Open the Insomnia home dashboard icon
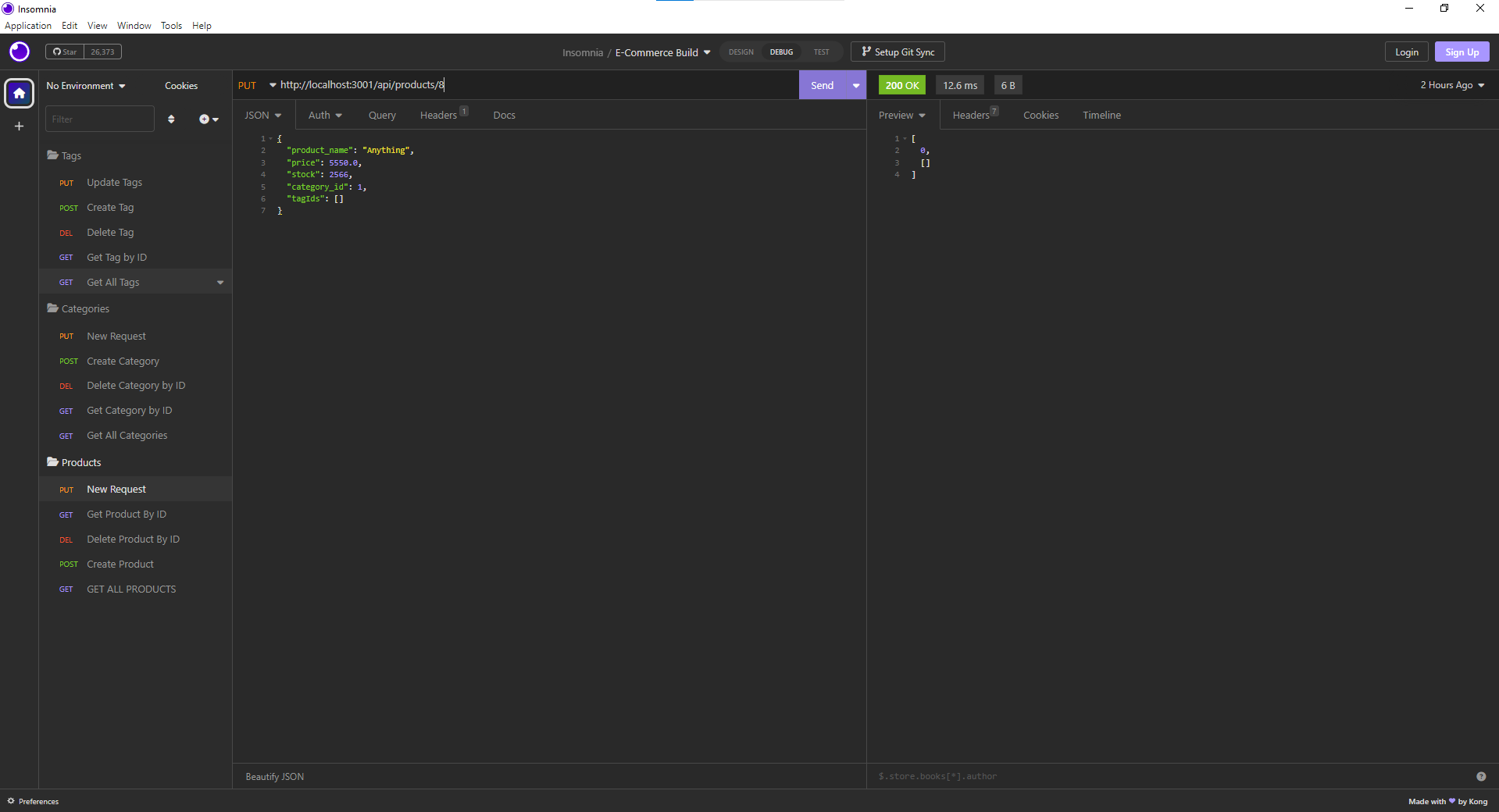Image resolution: width=1499 pixels, height=812 pixels. tap(18, 93)
